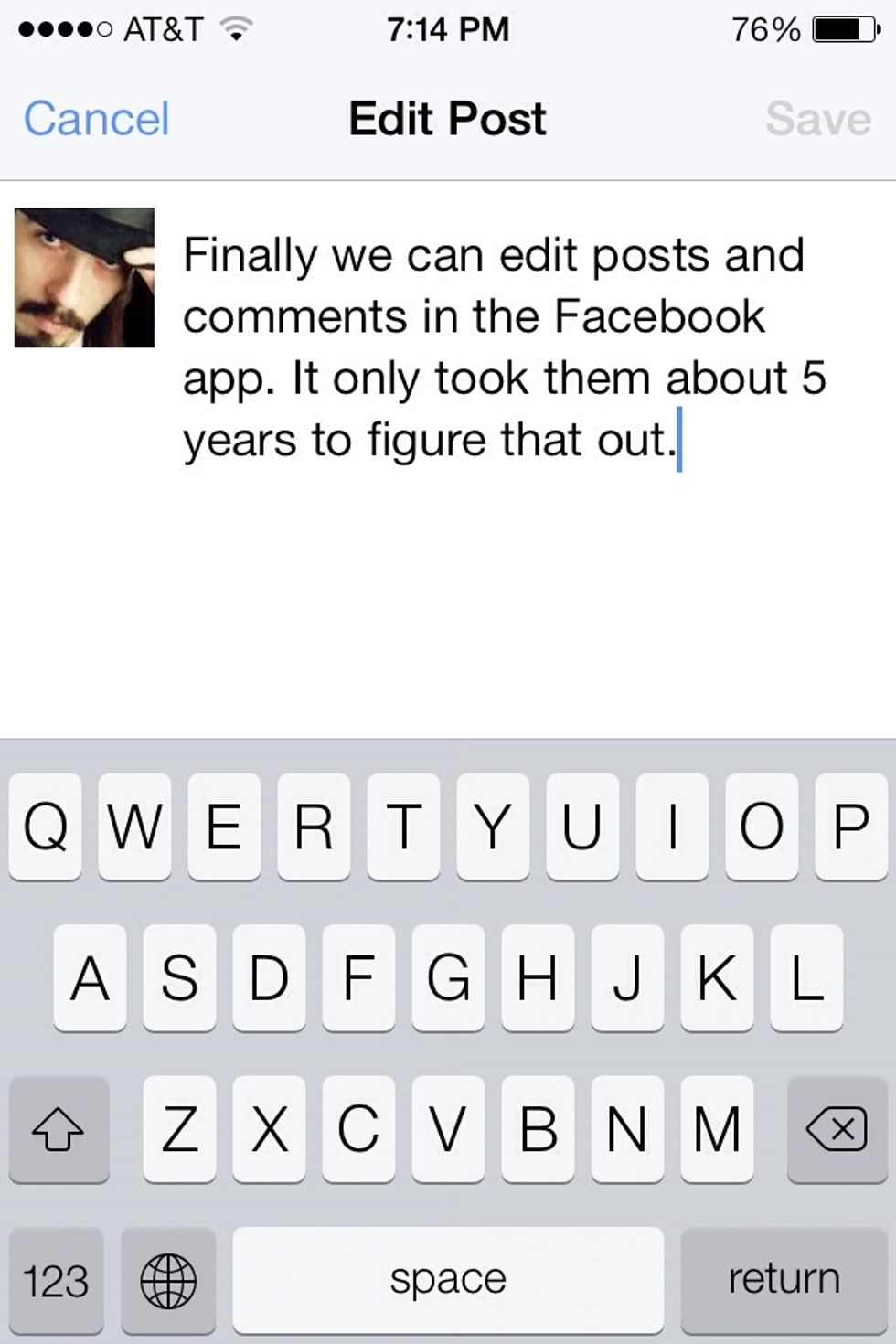Tap the Shift key arrow icon
Image resolution: width=896 pixels, height=1344 pixels.
[59, 1129]
